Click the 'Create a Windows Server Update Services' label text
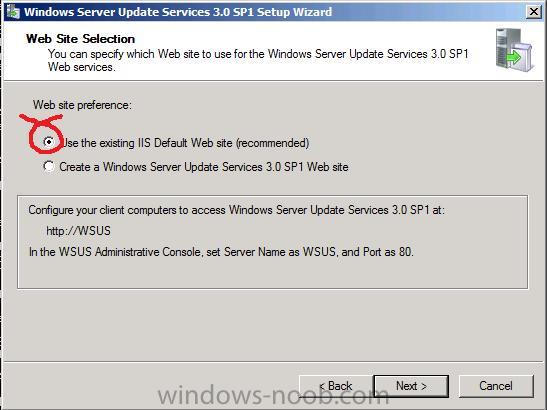The image size is (547, 410). click(x=204, y=167)
